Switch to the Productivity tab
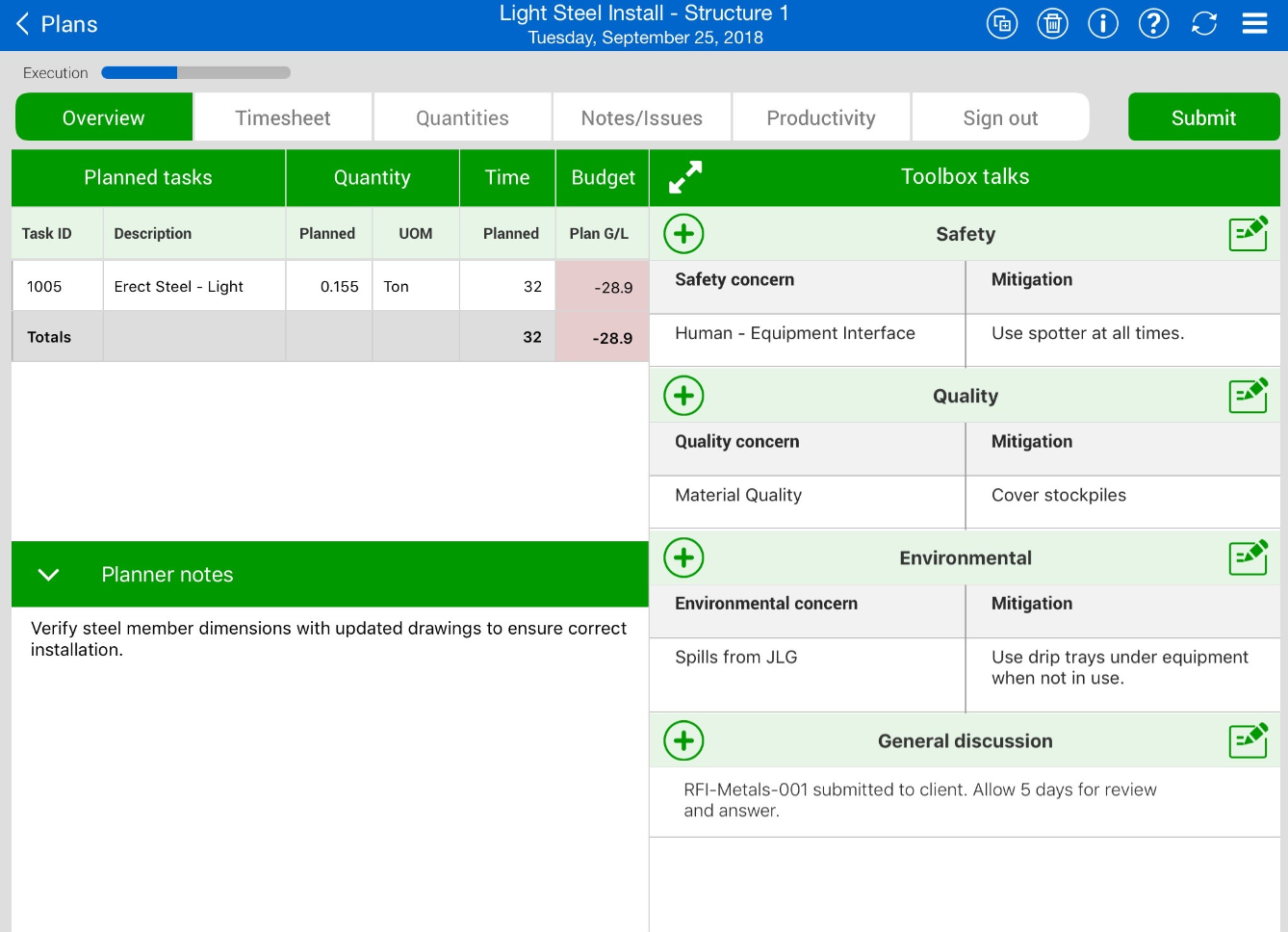 tap(820, 117)
